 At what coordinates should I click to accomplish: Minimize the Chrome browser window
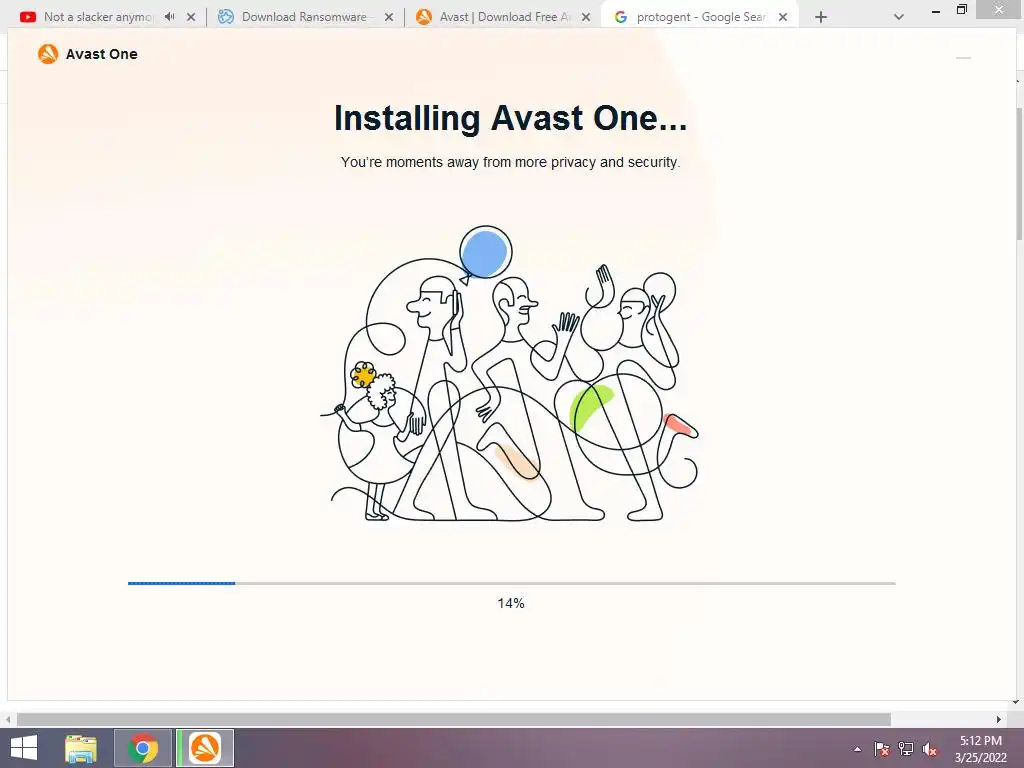click(936, 10)
